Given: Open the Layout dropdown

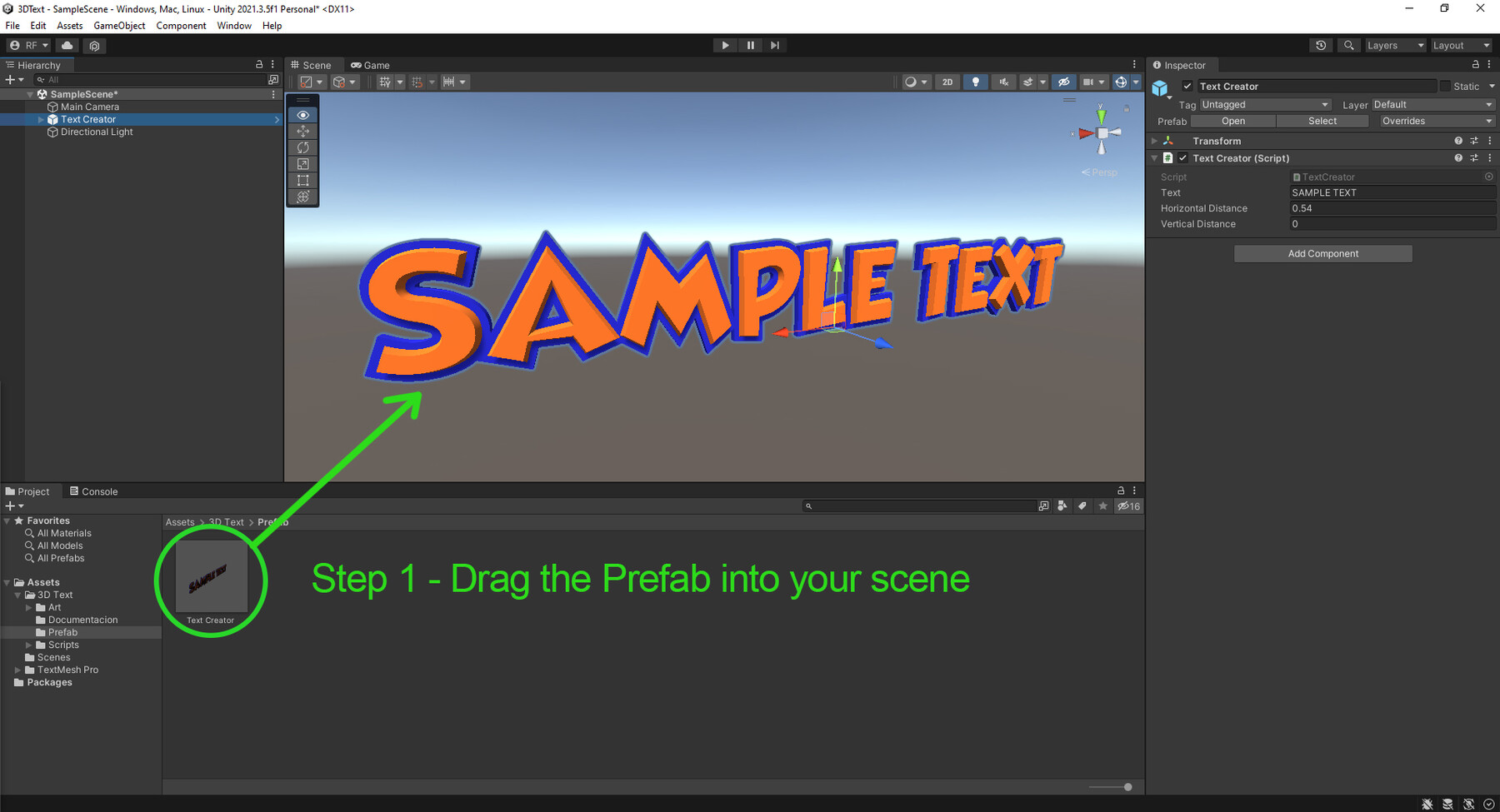Looking at the screenshot, I should click(x=1461, y=46).
